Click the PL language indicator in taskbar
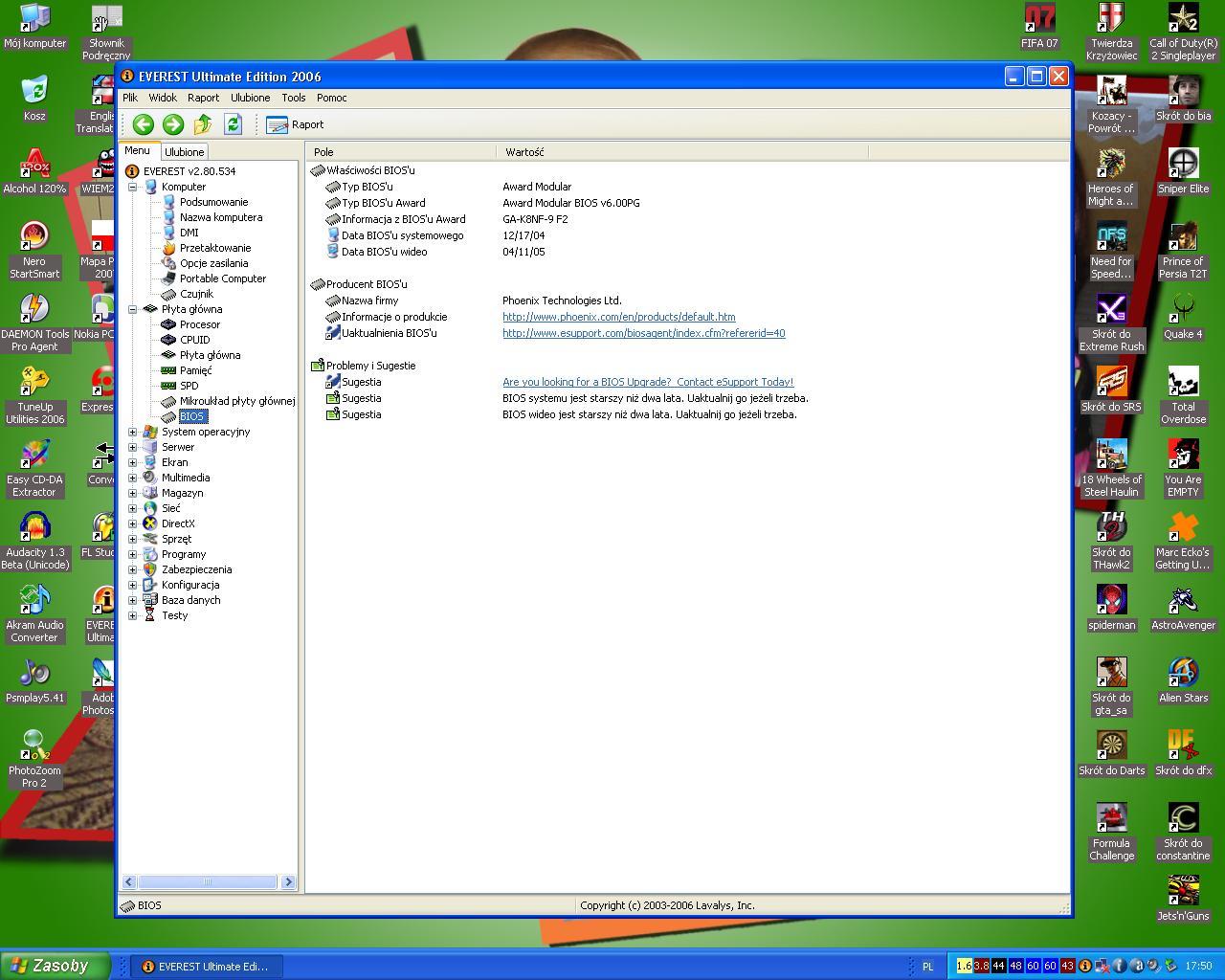The image size is (1225, 980). pos(927,967)
